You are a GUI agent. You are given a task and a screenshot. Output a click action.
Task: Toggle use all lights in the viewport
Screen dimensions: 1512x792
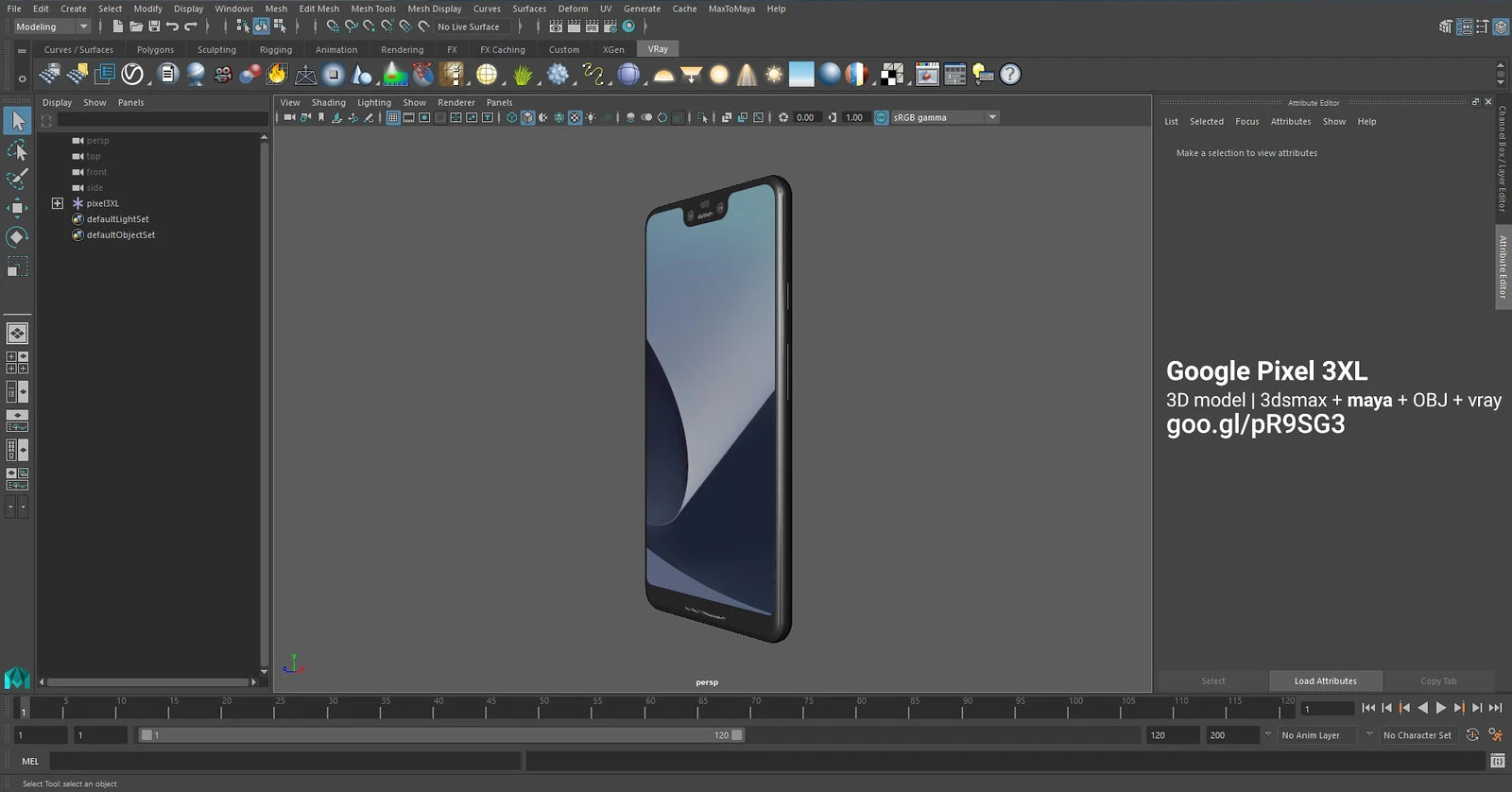click(591, 117)
